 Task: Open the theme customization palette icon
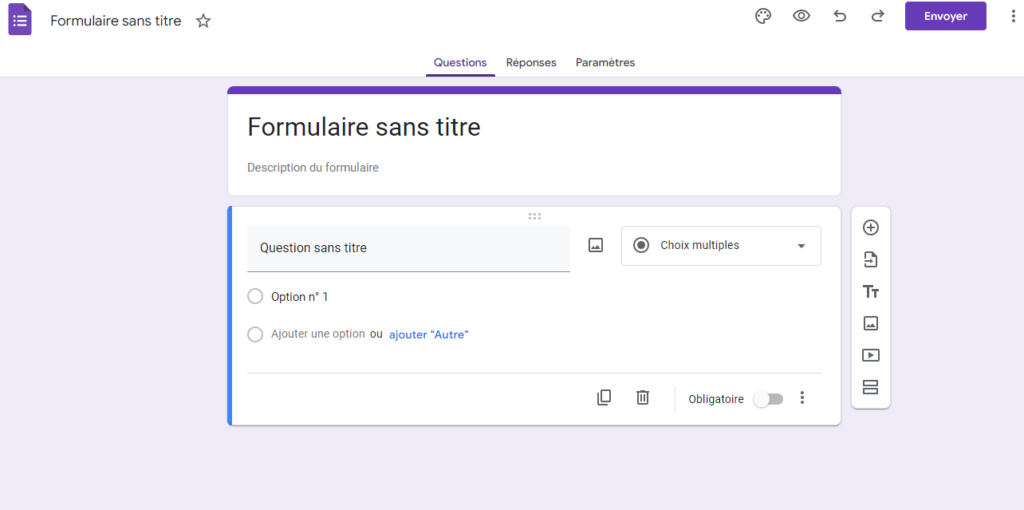(x=763, y=16)
